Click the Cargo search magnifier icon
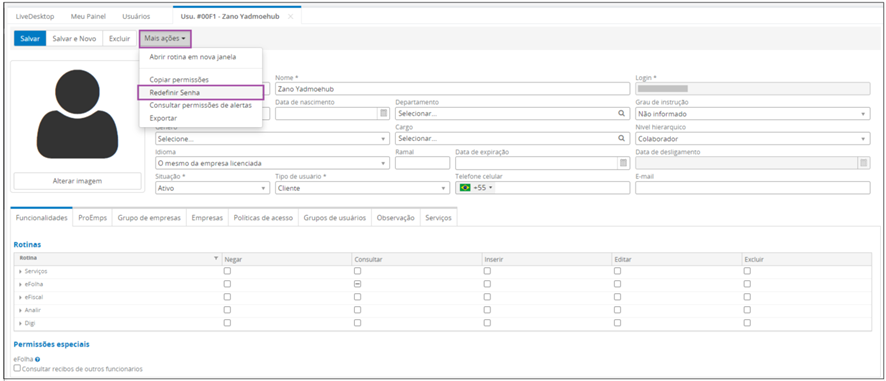 pyautogui.click(x=622, y=138)
